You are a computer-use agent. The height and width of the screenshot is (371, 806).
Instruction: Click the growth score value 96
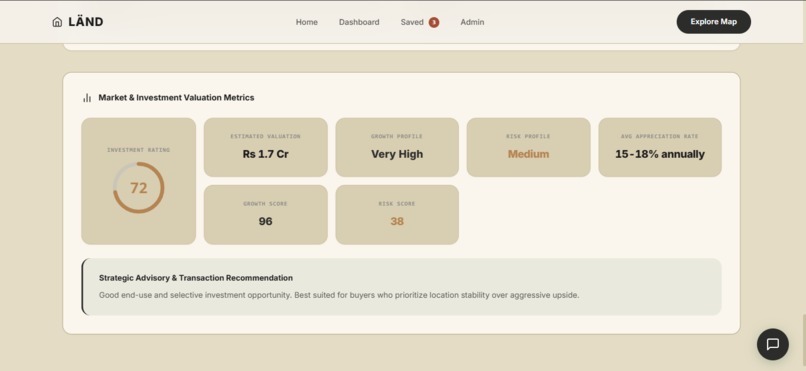coord(265,221)
